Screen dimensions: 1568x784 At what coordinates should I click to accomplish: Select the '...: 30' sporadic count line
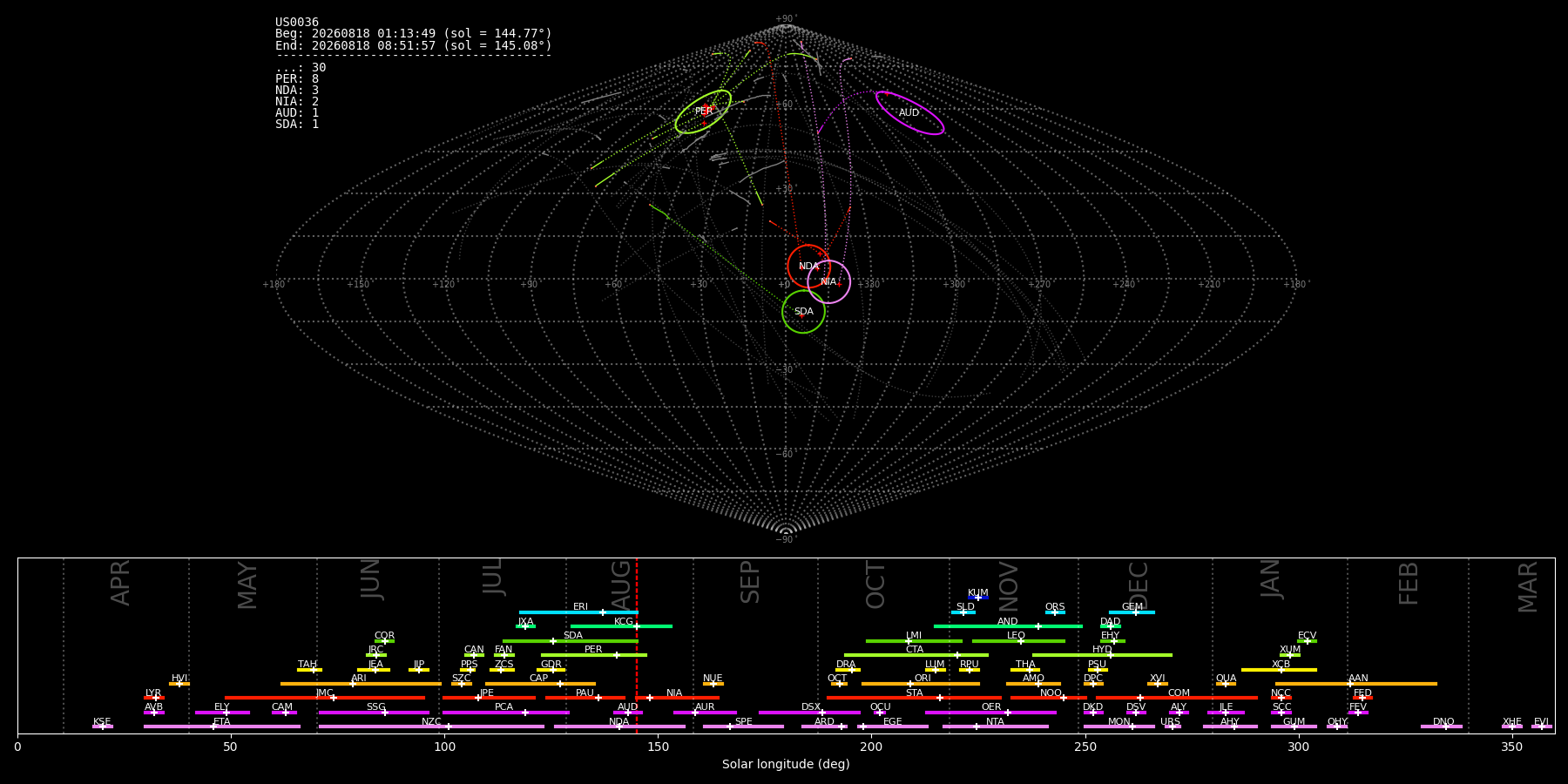(301, 68)
